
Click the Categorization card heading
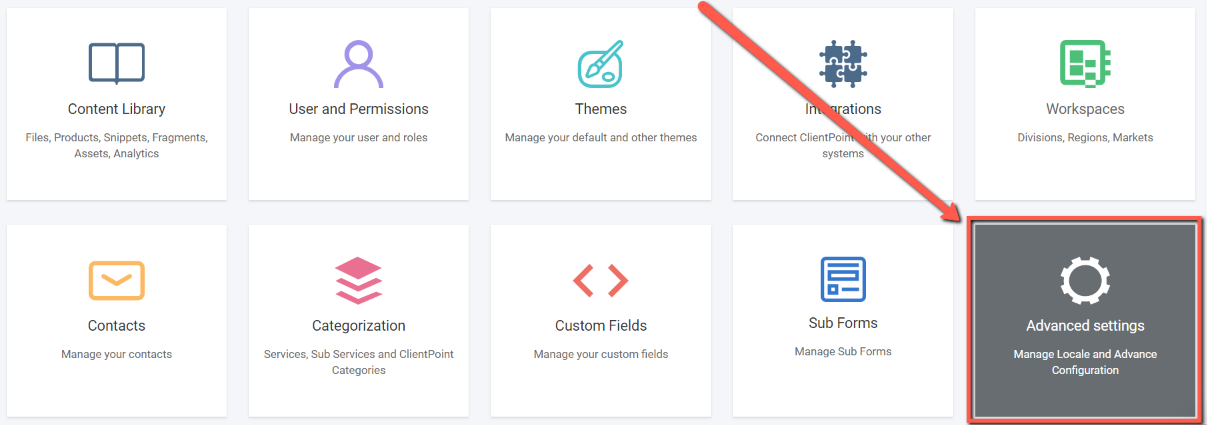359,326
